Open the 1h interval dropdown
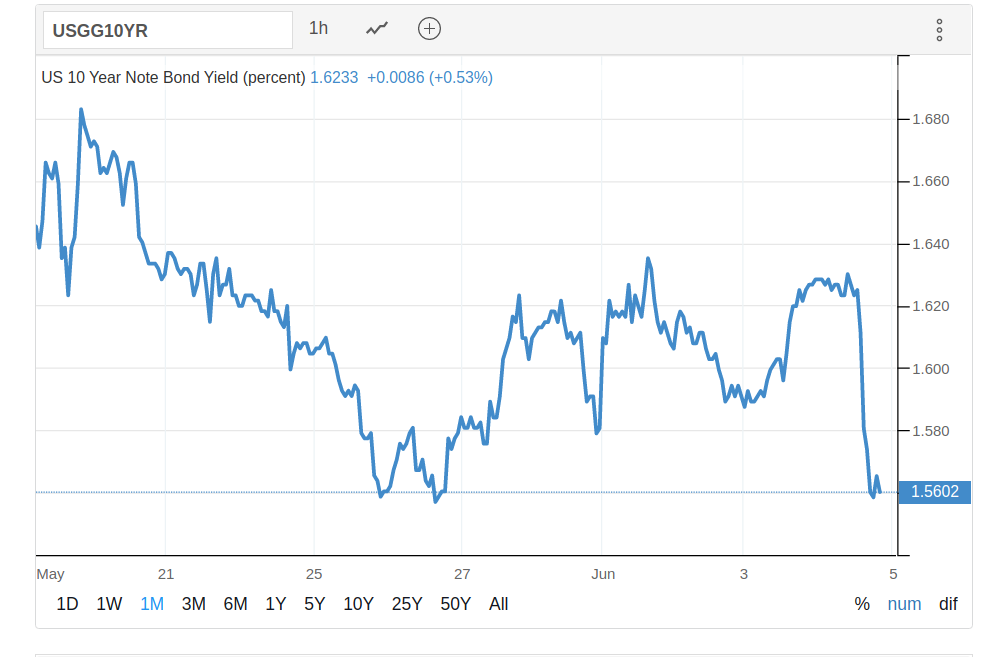The height and width of the screenshot is (657, 994). (x=318, y=29)
